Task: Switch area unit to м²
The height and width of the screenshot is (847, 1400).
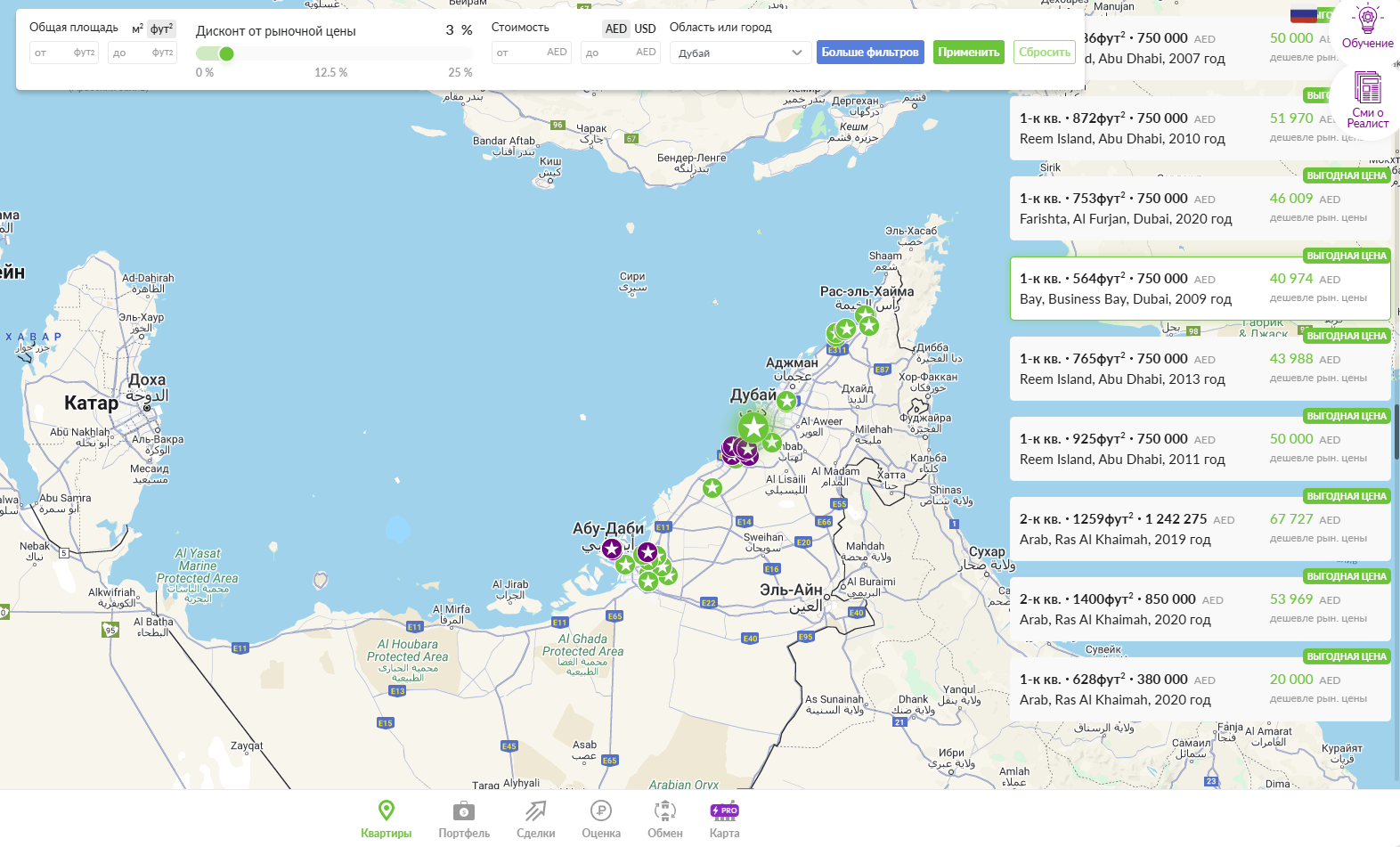Action: [x=137, y=29]
